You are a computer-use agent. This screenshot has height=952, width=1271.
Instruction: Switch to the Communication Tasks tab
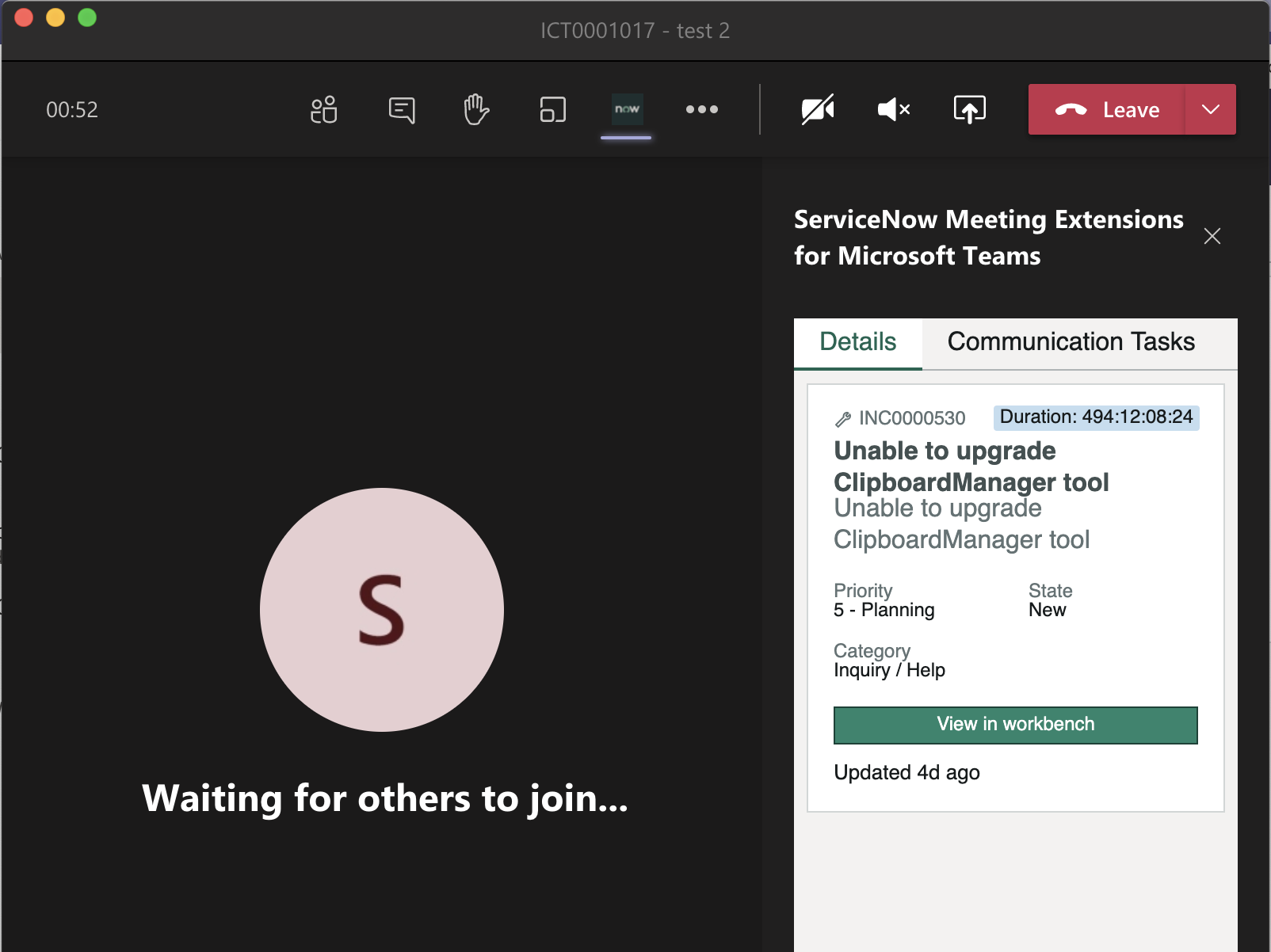point(1071,342)
